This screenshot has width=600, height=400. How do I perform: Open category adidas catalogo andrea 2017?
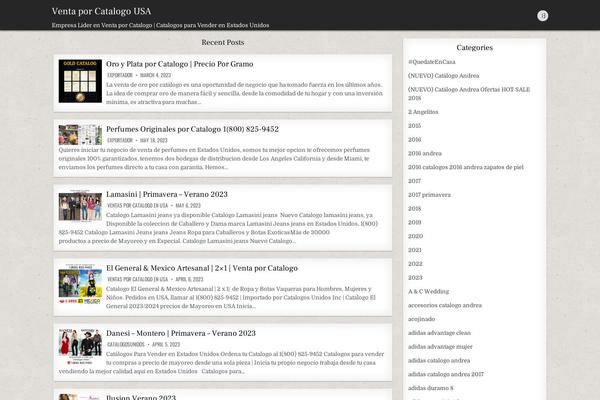pyautogui.click(x=446, y=374)
